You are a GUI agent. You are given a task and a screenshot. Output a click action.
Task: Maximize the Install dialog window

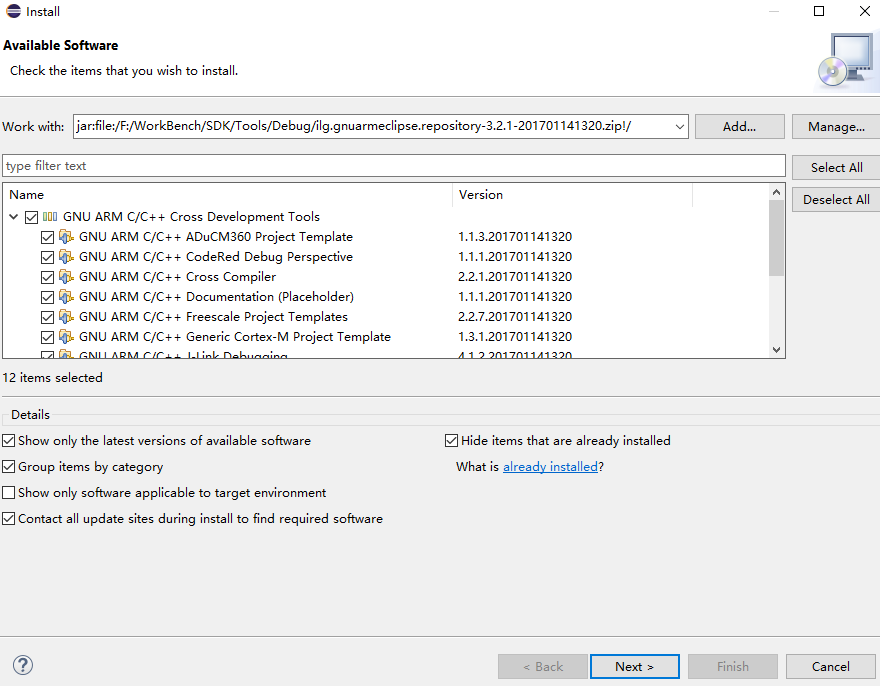click(x=819, y=11)
